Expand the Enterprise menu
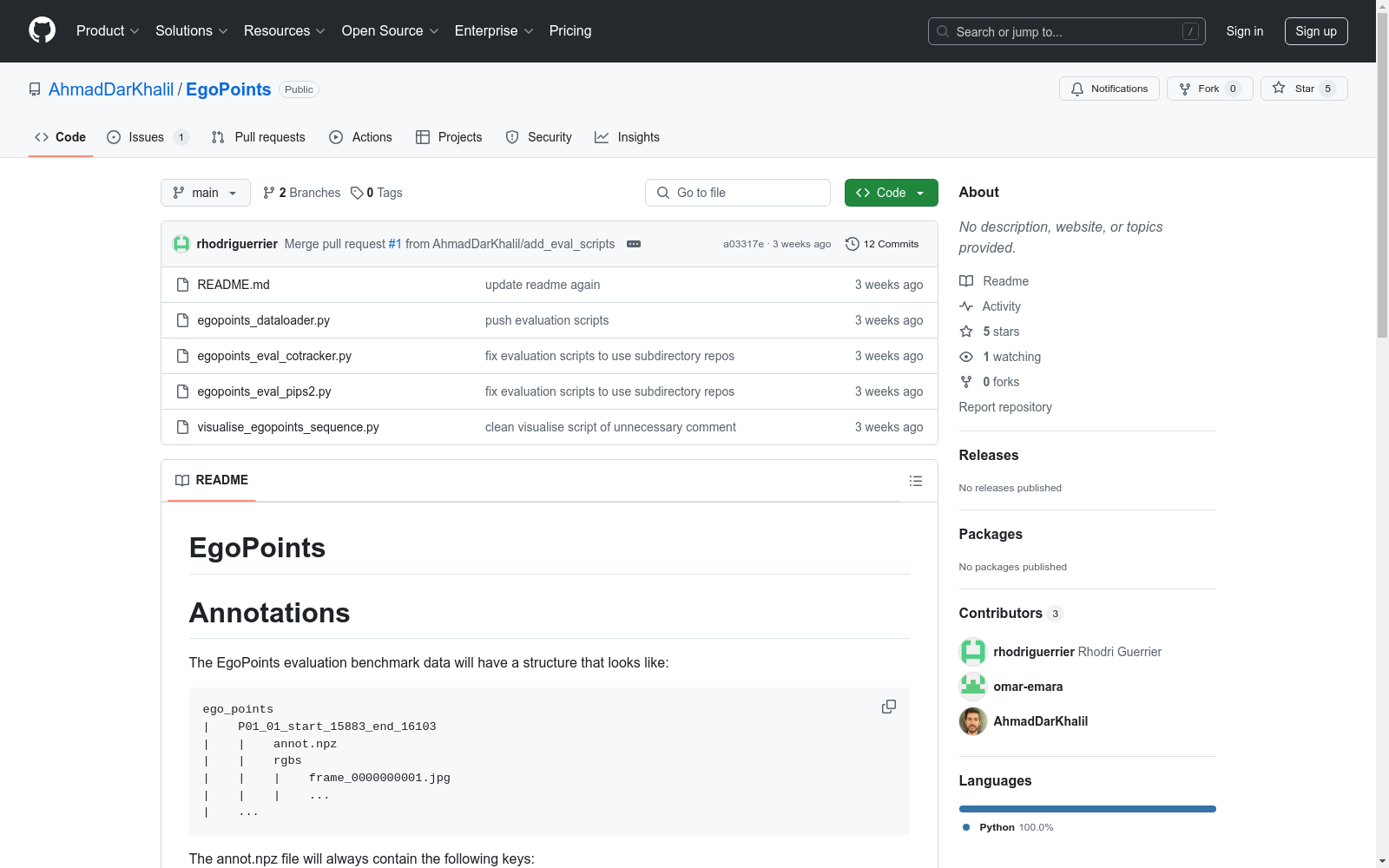 [494, 31]
